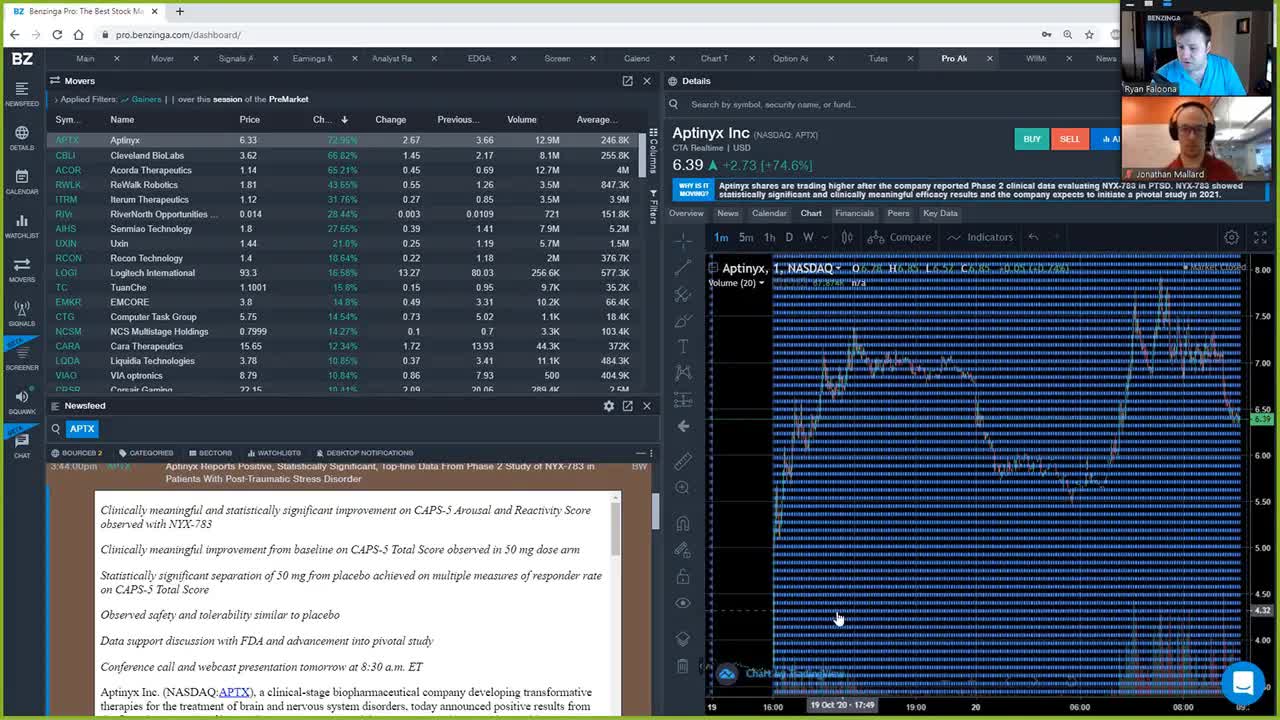Expand the Applied Filters chevron
Screen dimensions: 1280x720
[x=56, y=99]
